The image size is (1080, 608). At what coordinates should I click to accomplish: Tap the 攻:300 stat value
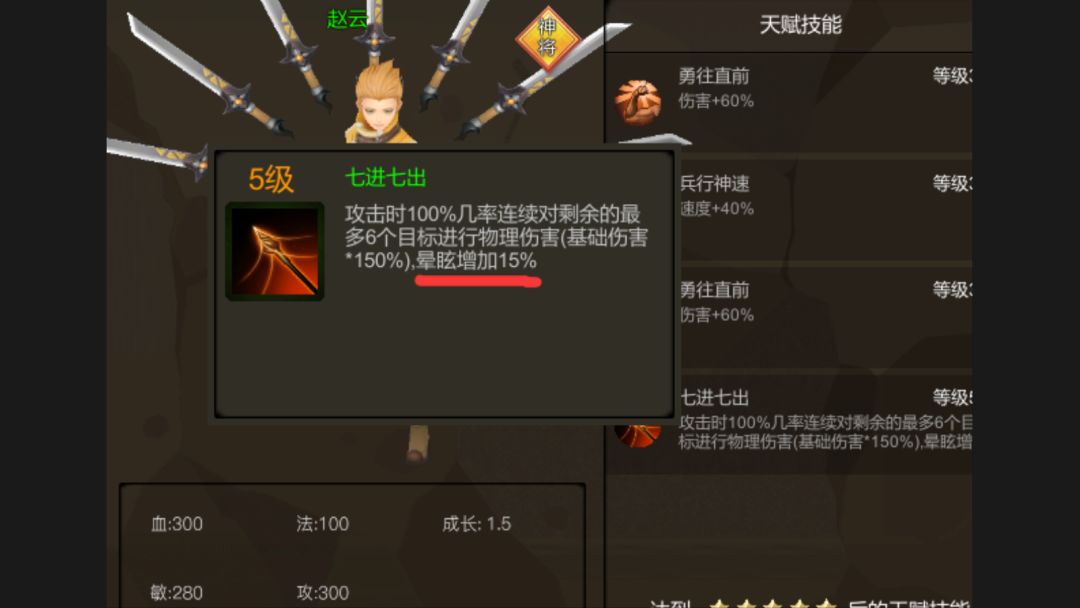pos(322,593)
